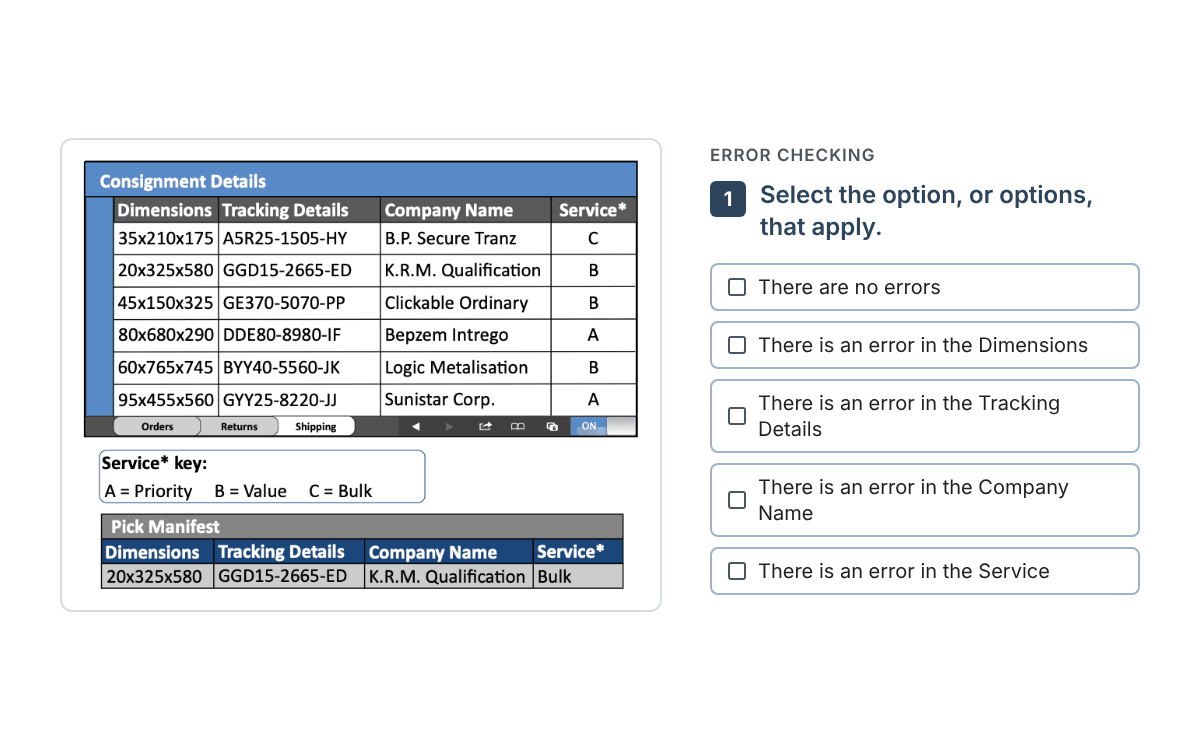
Task: Click tracking cell 'A5R25-1505-HY'
Action: (x=299, y=238)
